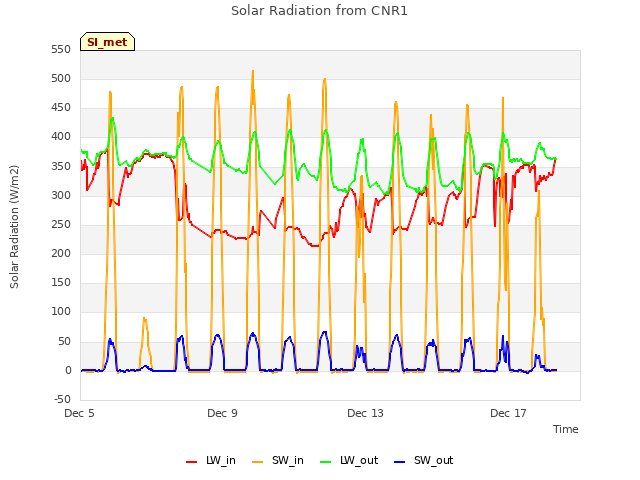
Task: Click the 400 y-axis tick label
Action: point(61,137)
